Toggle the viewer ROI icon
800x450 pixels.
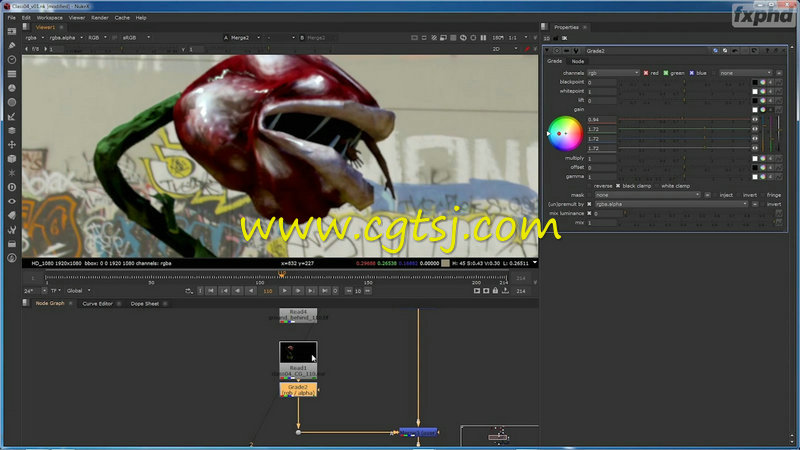[x=444, y=38]
